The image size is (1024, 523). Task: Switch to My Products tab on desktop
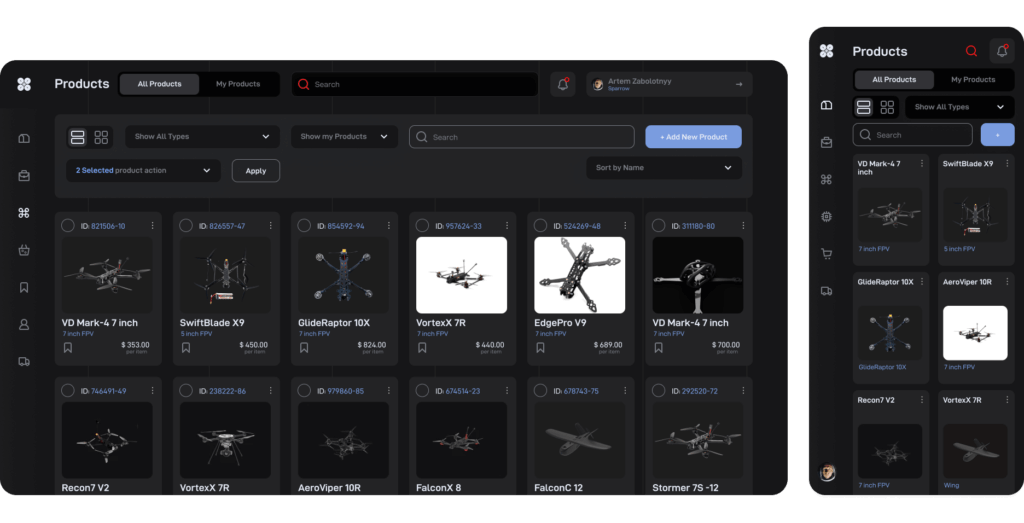point(238,84)
